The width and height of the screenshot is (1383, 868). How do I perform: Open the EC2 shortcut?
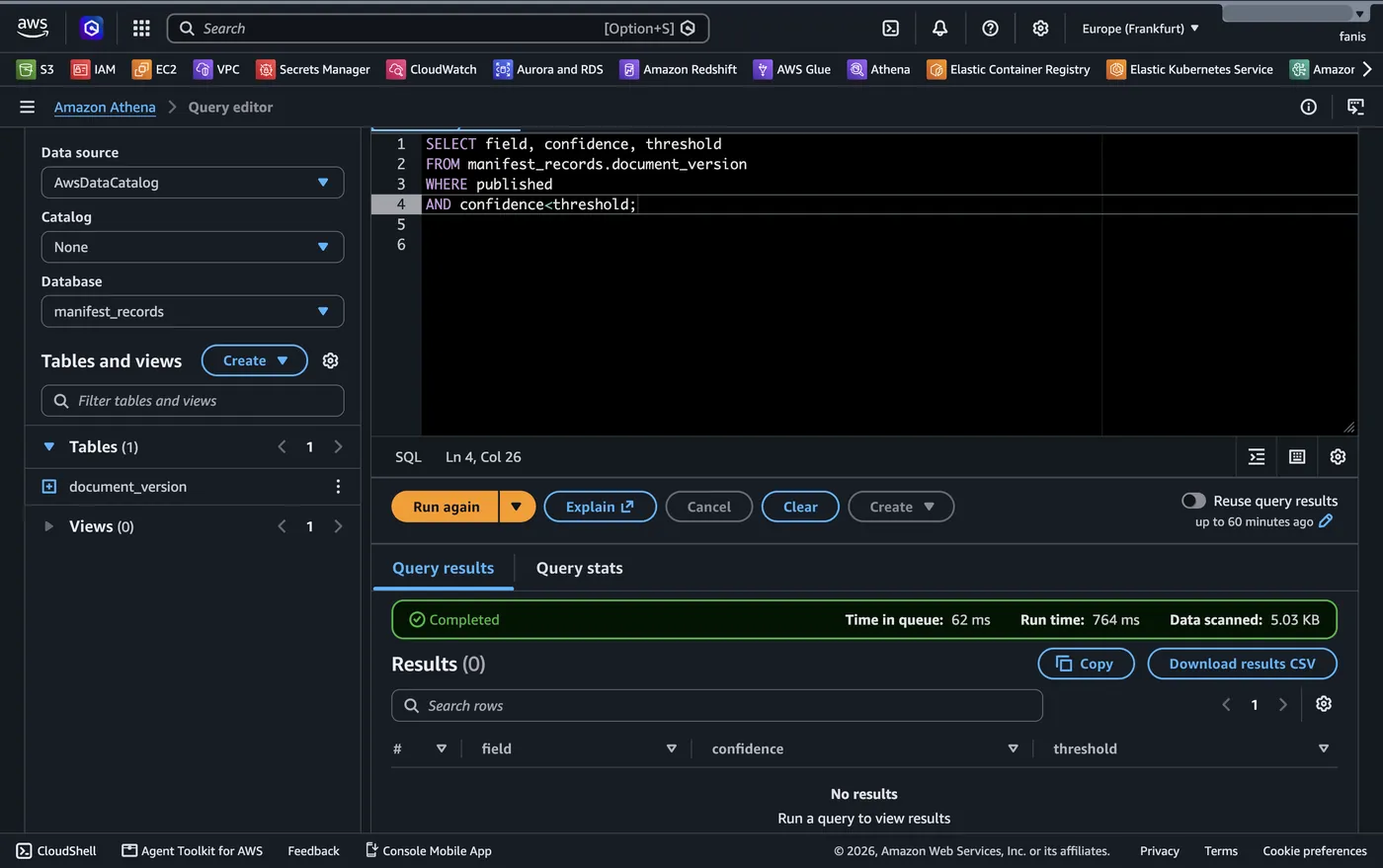point(154,69)
